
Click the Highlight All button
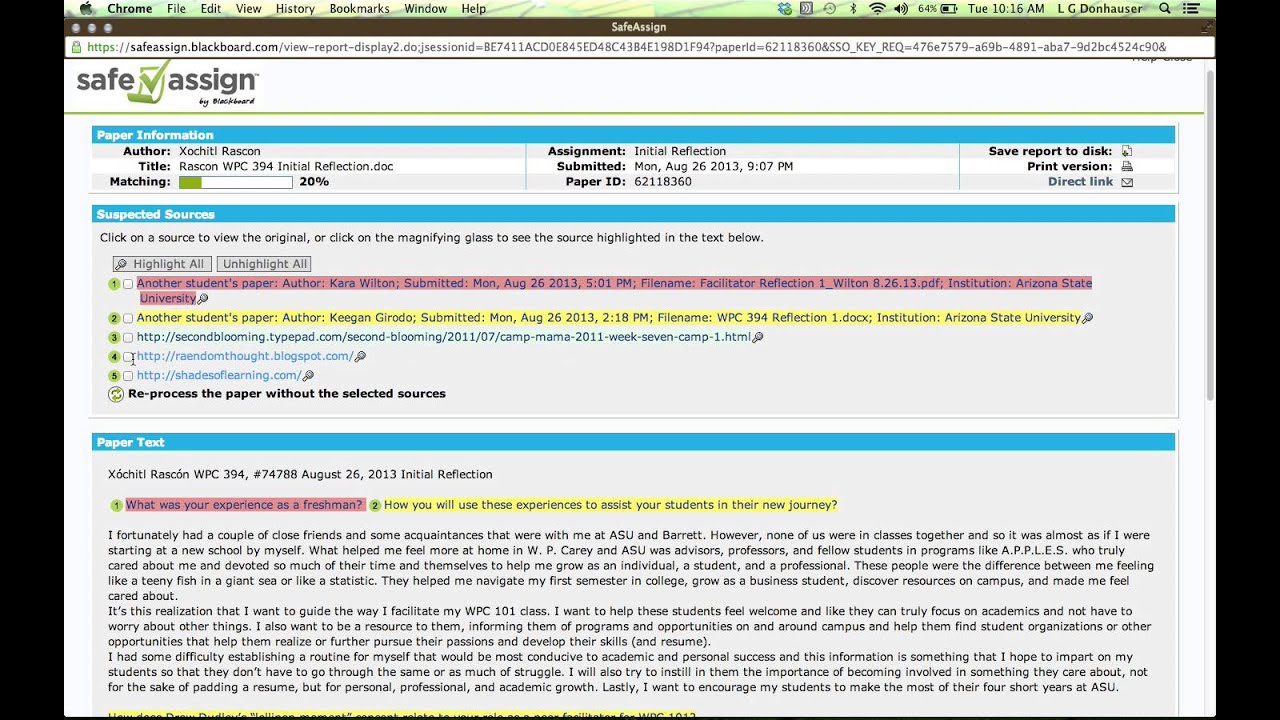coord(162,264)
